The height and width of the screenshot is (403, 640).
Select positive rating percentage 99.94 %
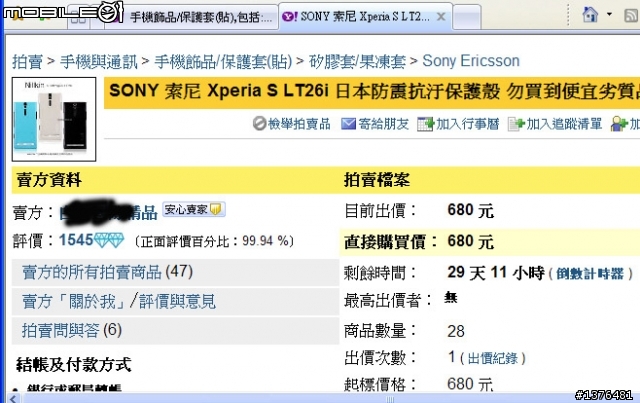click(265, 241)
